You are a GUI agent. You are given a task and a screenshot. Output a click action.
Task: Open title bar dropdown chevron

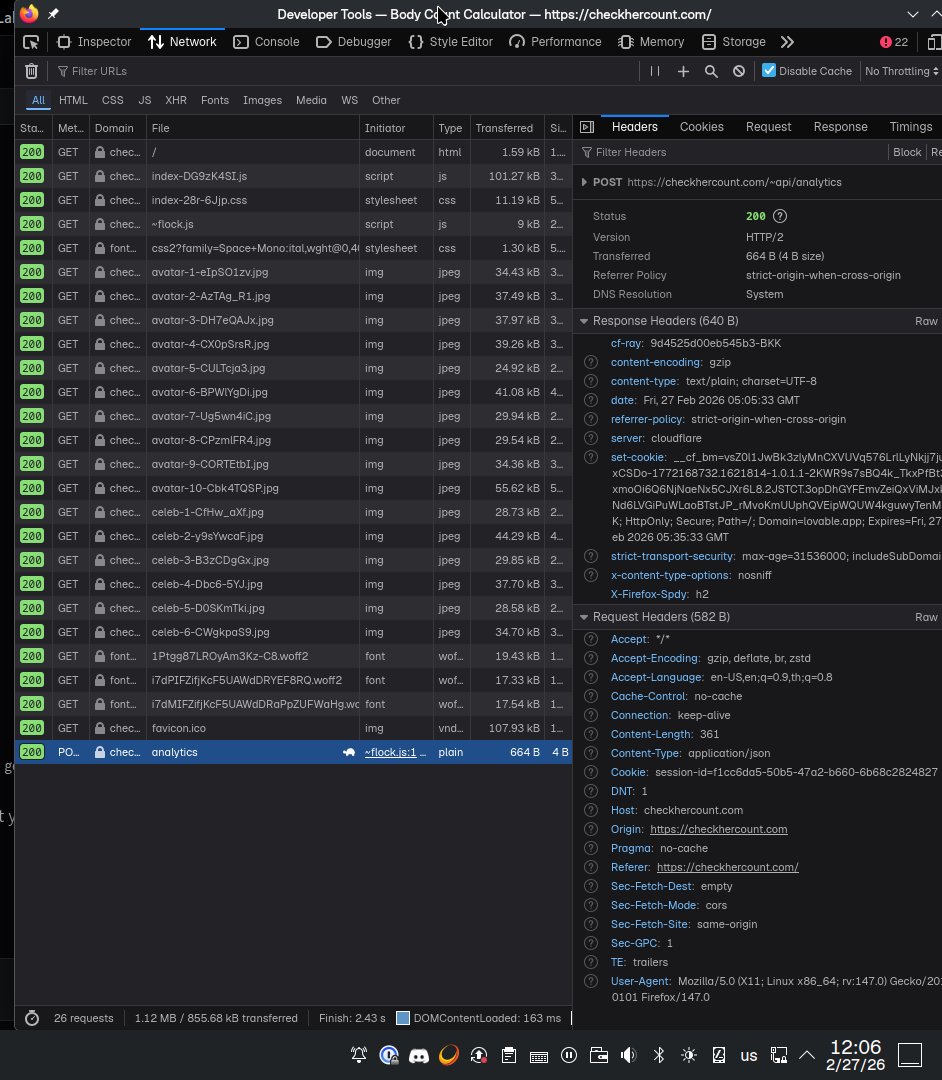(x=912, y=14)
